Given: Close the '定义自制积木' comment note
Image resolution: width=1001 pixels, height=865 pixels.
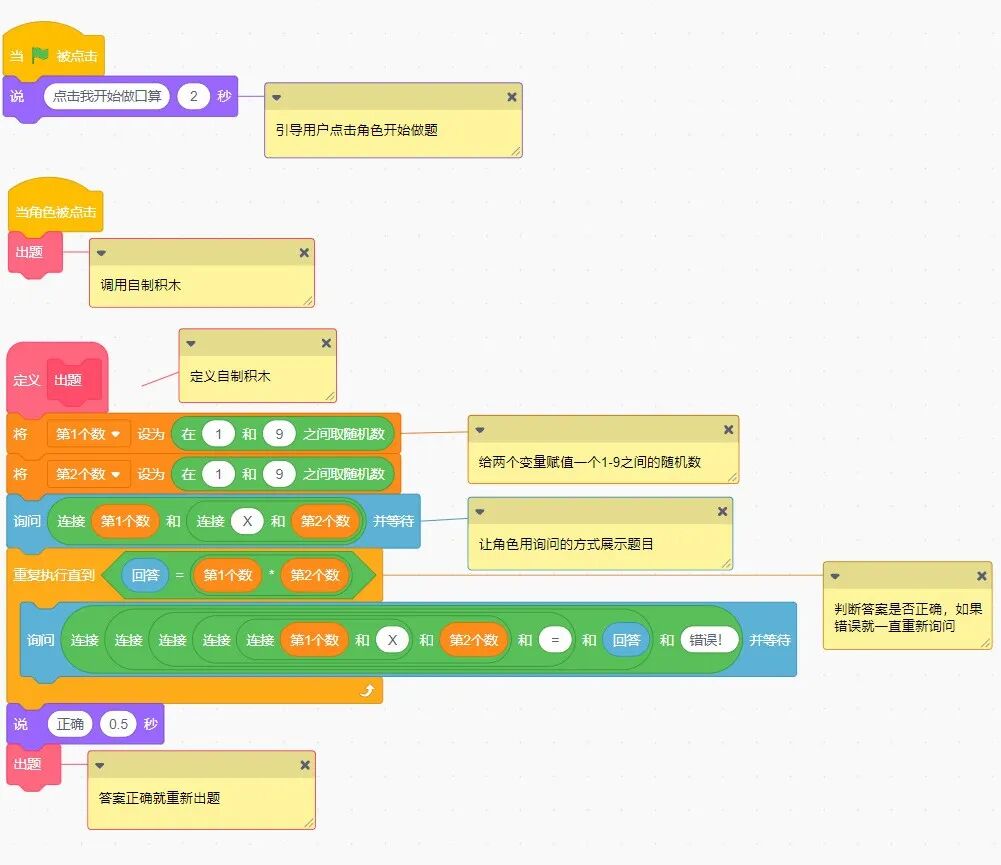Looking at the screenshot, I should pos(326,344).
